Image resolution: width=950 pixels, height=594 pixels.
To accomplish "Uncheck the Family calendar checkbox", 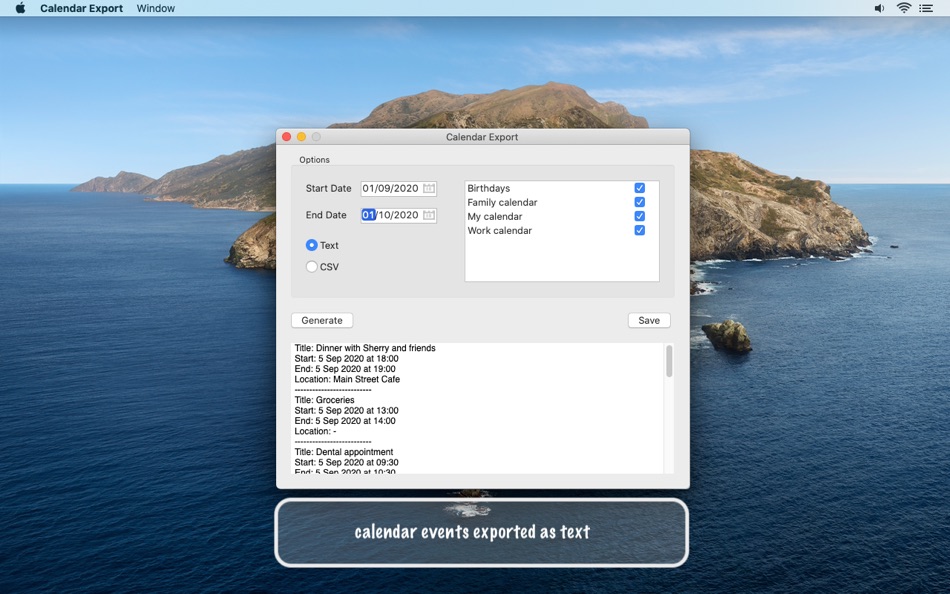I will 639,202.
